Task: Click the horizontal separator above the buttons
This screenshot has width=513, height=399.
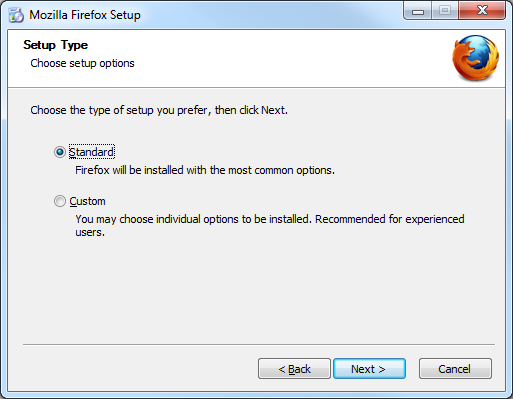Action: click(x=259, y=344)
